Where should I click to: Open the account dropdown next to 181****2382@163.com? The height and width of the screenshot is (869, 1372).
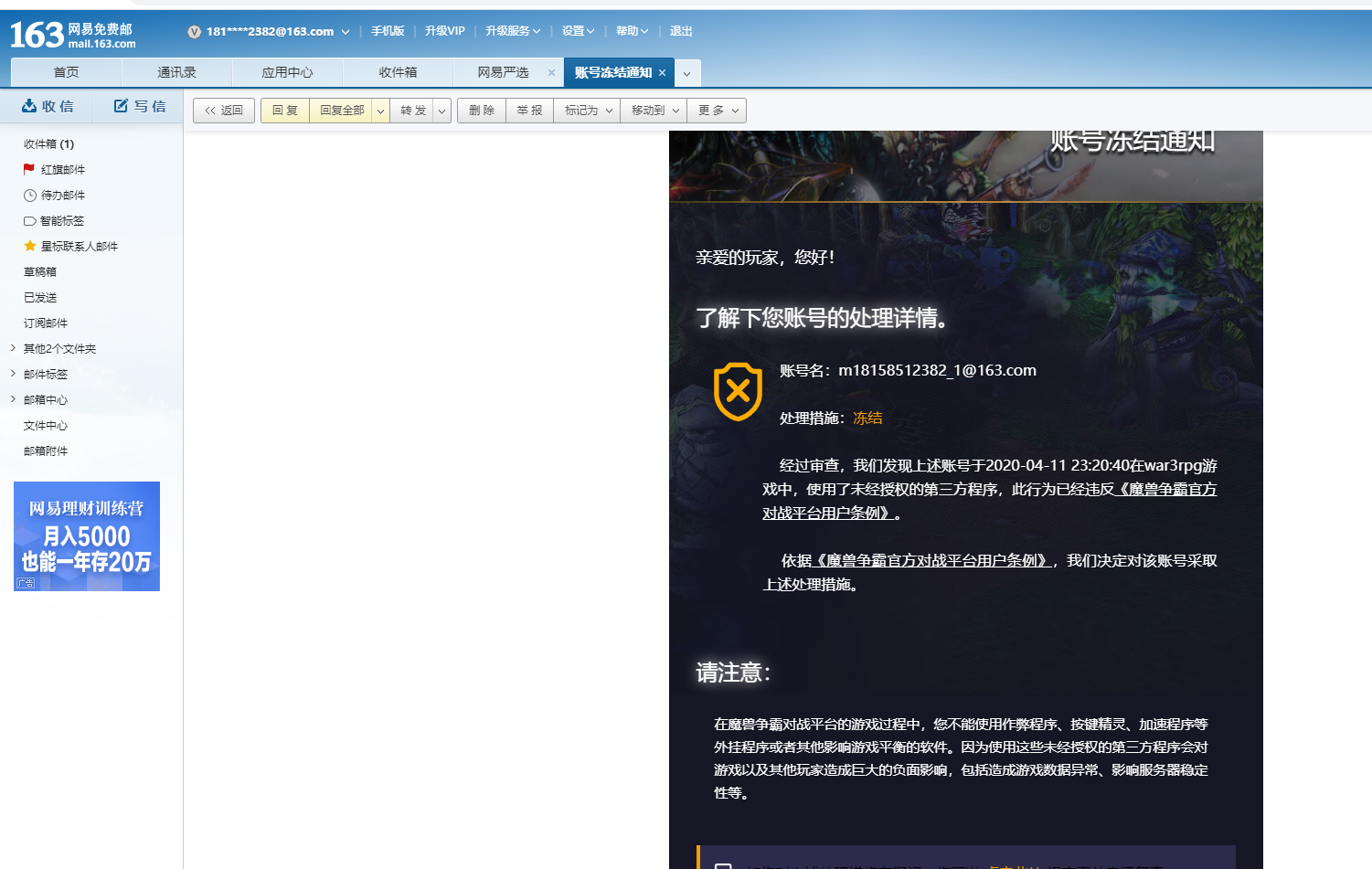click(x=346, y=32)
